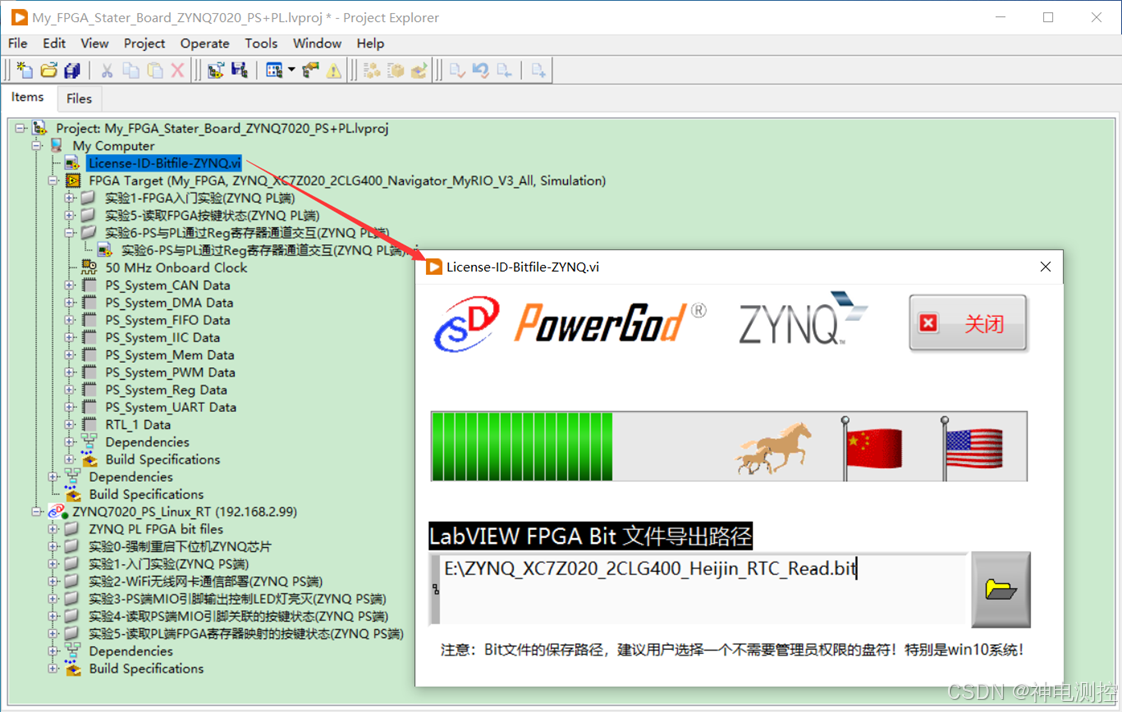Select 实验1-入门实验(ZYNQ PS端) folder
This screenshot has width=1122, height=712.
pos(169,564)
